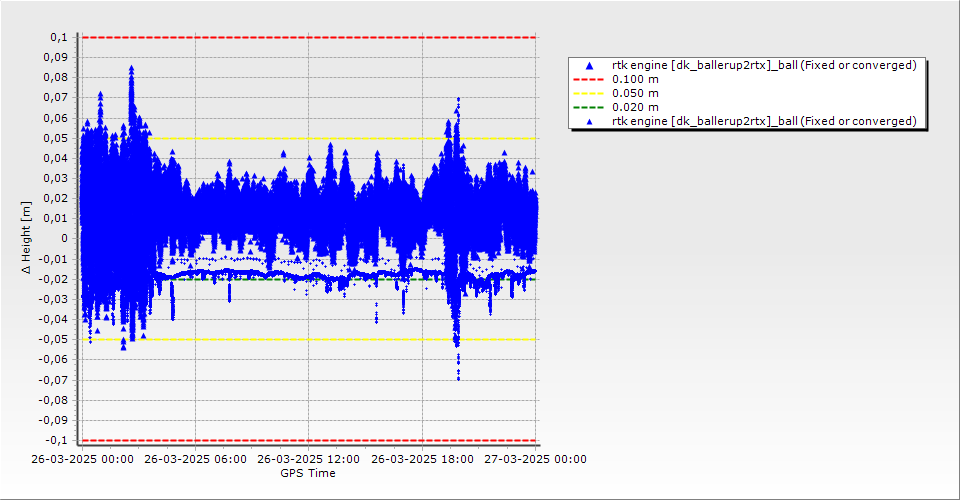Click the '0,05' height tick label
The height and width of the screenshot is (500, 960).
coord(56,138)
